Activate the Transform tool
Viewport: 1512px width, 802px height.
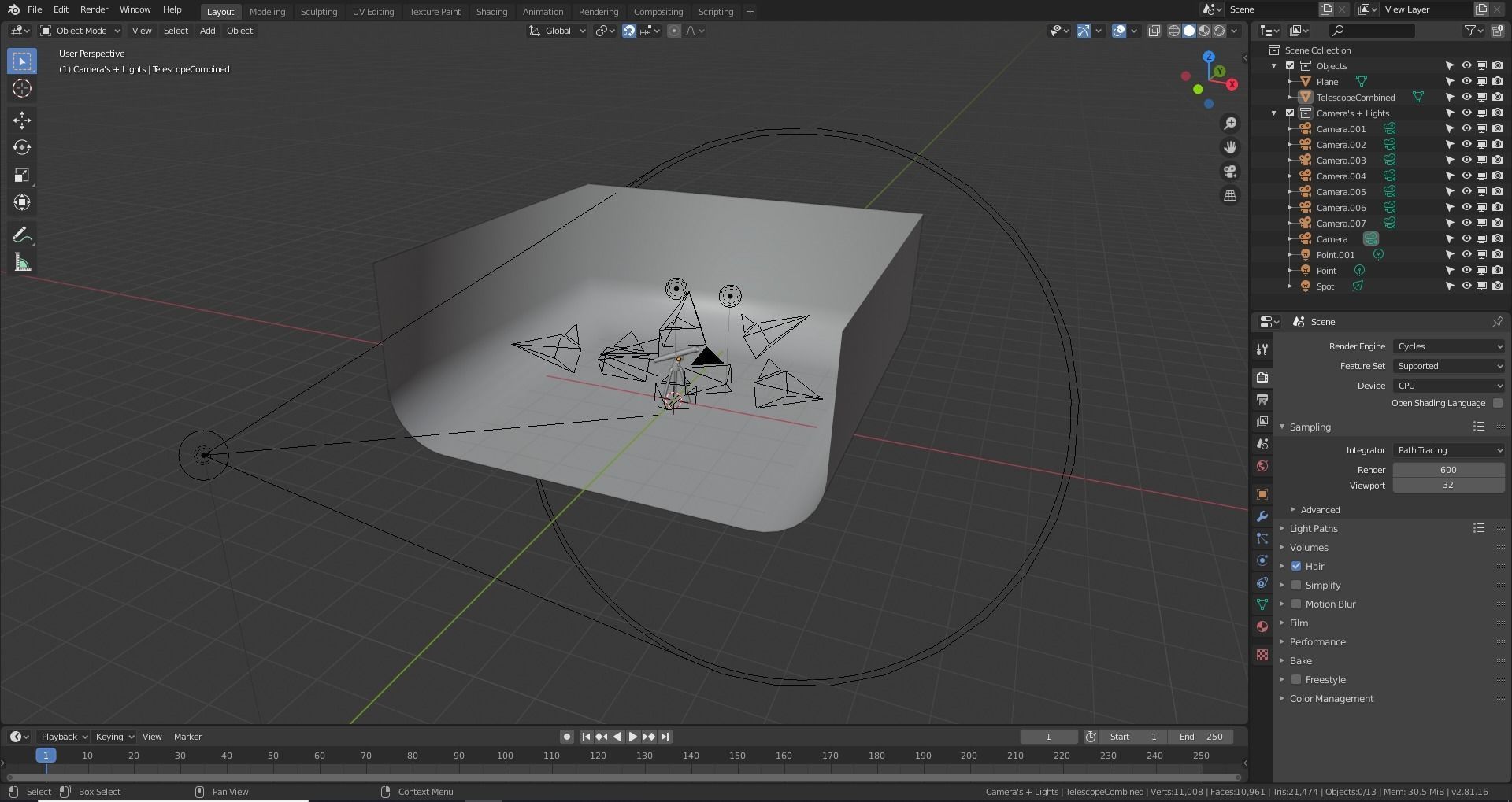coord(22,202)
